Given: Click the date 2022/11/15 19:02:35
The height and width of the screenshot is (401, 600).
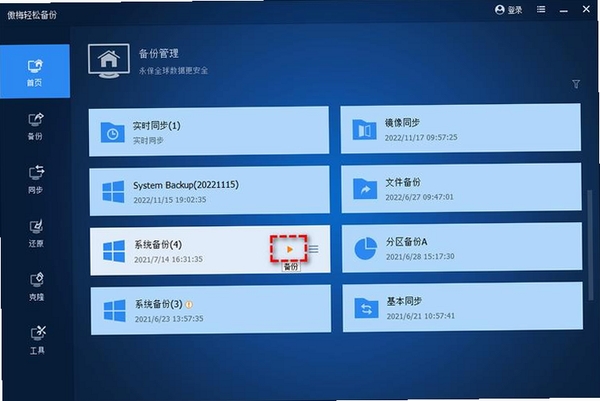Looking at the screenshot, I should (170, 200).
